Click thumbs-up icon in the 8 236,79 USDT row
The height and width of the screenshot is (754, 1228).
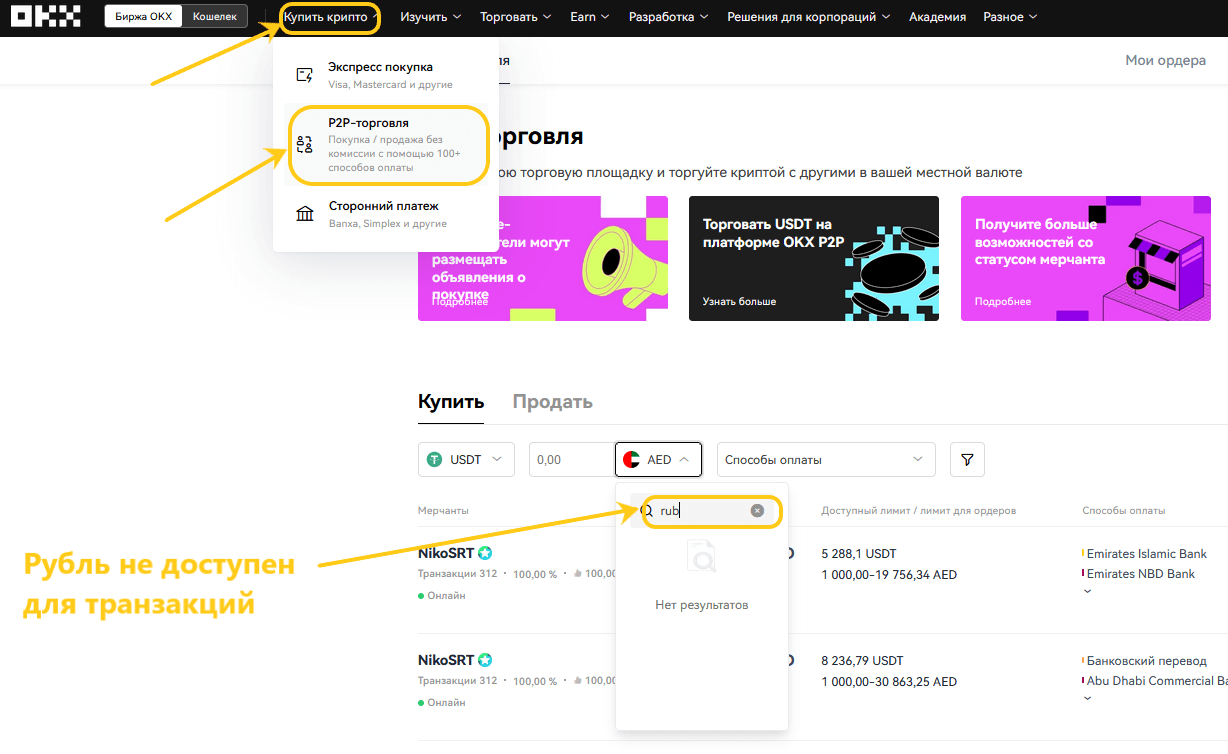(x=578, y=680)
